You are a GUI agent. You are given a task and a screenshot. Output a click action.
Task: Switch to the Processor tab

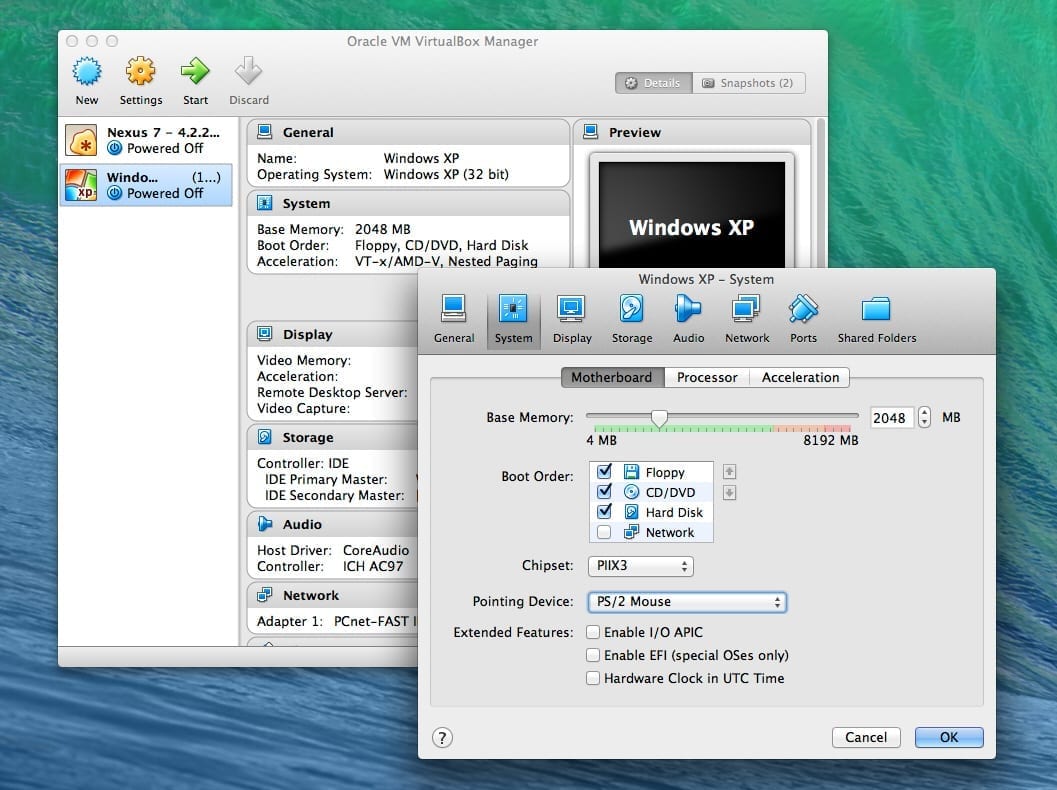click(707, 377)
